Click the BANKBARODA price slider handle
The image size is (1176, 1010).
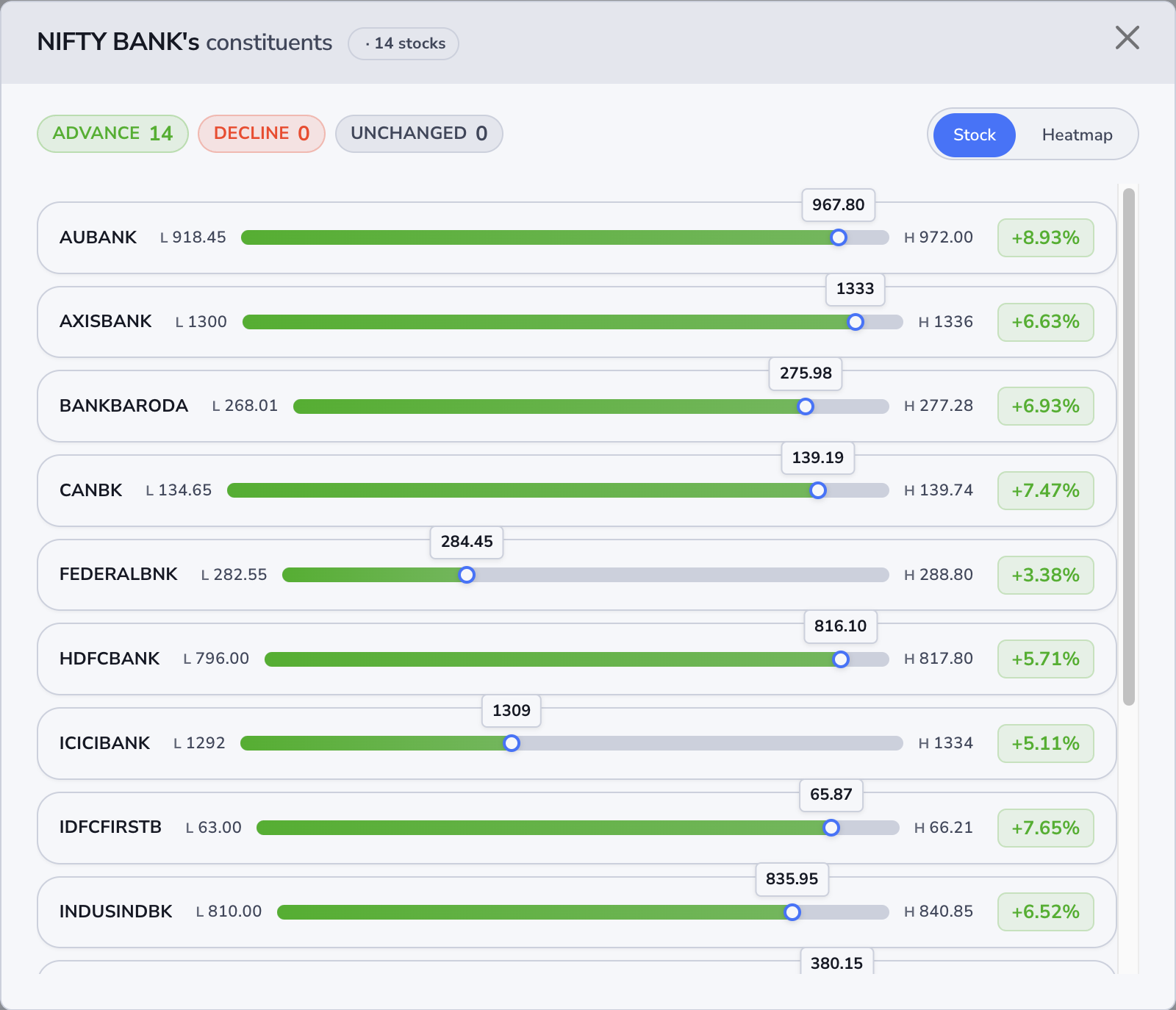point(806,406)
